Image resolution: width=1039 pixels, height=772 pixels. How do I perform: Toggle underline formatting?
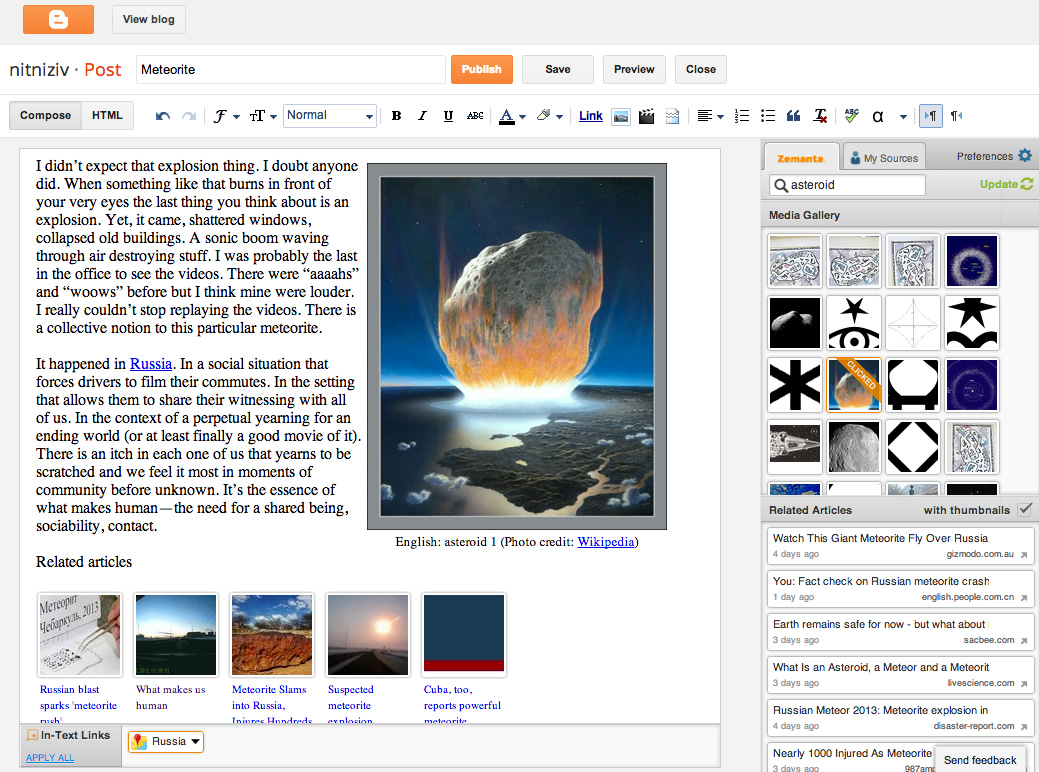(448, 116)
